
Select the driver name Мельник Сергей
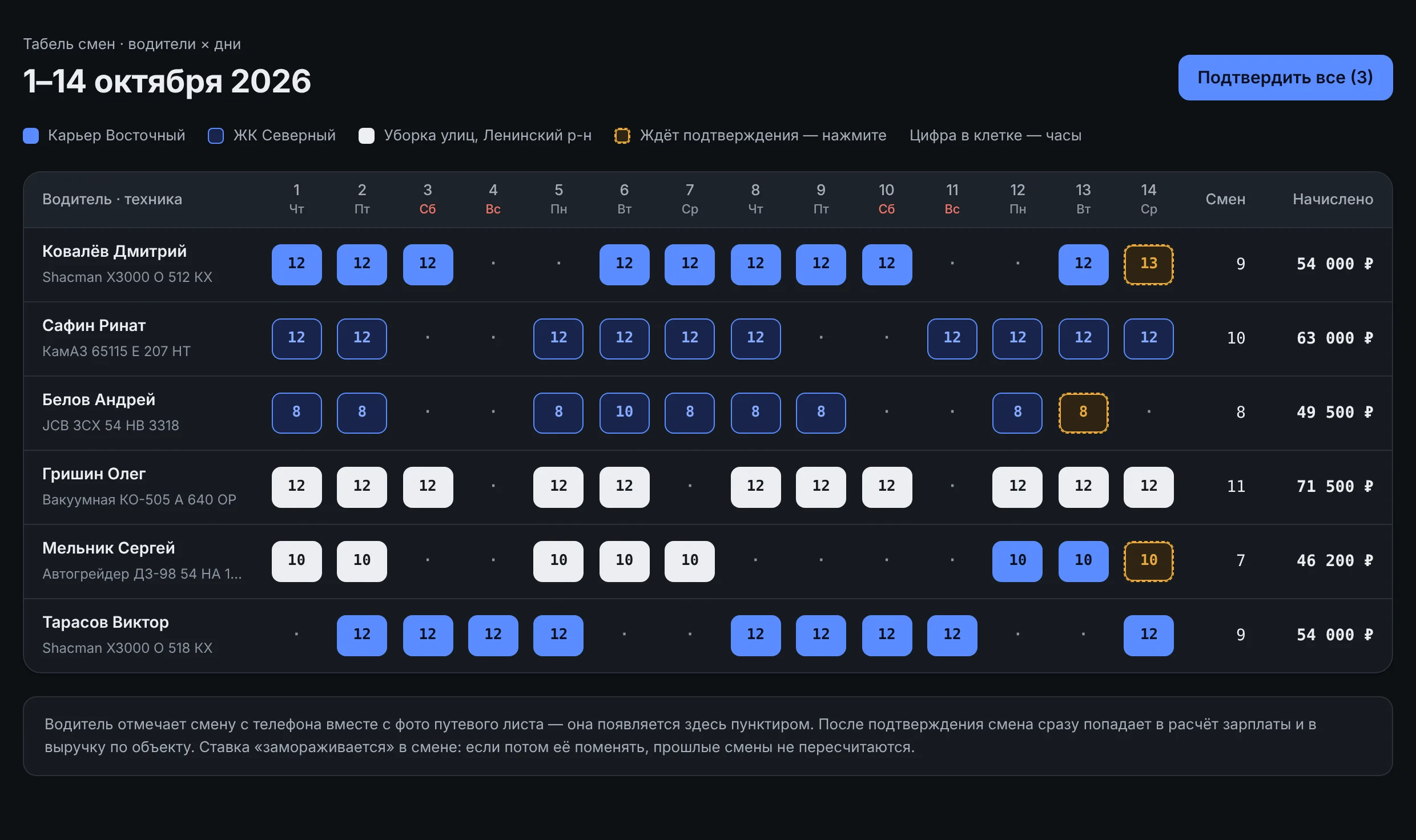(x=108, y=548)
